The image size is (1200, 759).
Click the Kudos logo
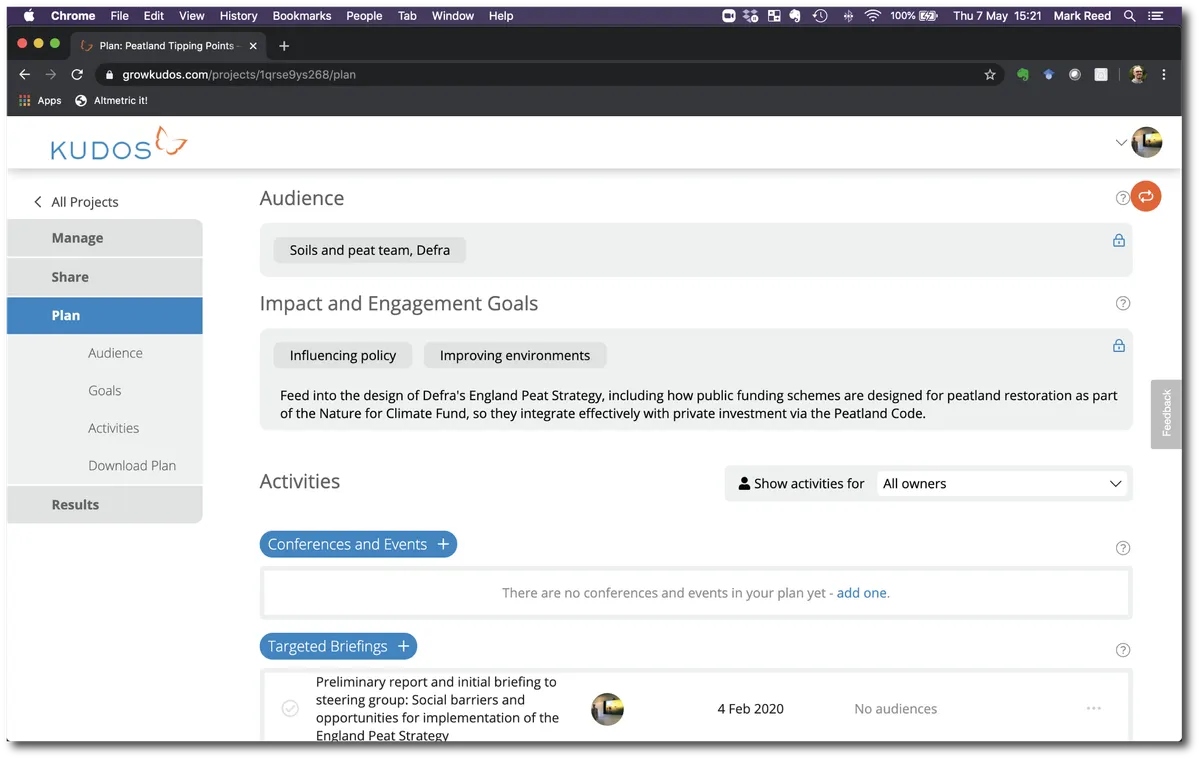point(119,144)
